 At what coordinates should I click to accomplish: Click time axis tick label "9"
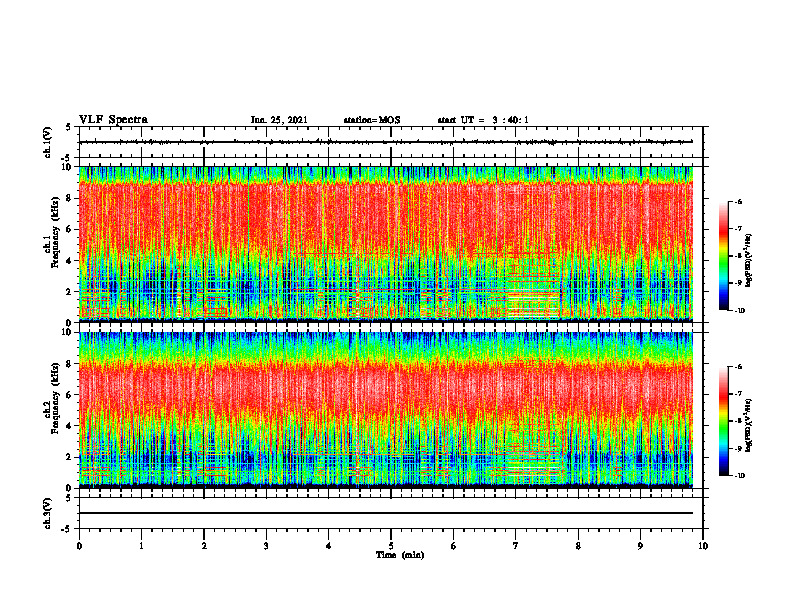pos(640,546)
